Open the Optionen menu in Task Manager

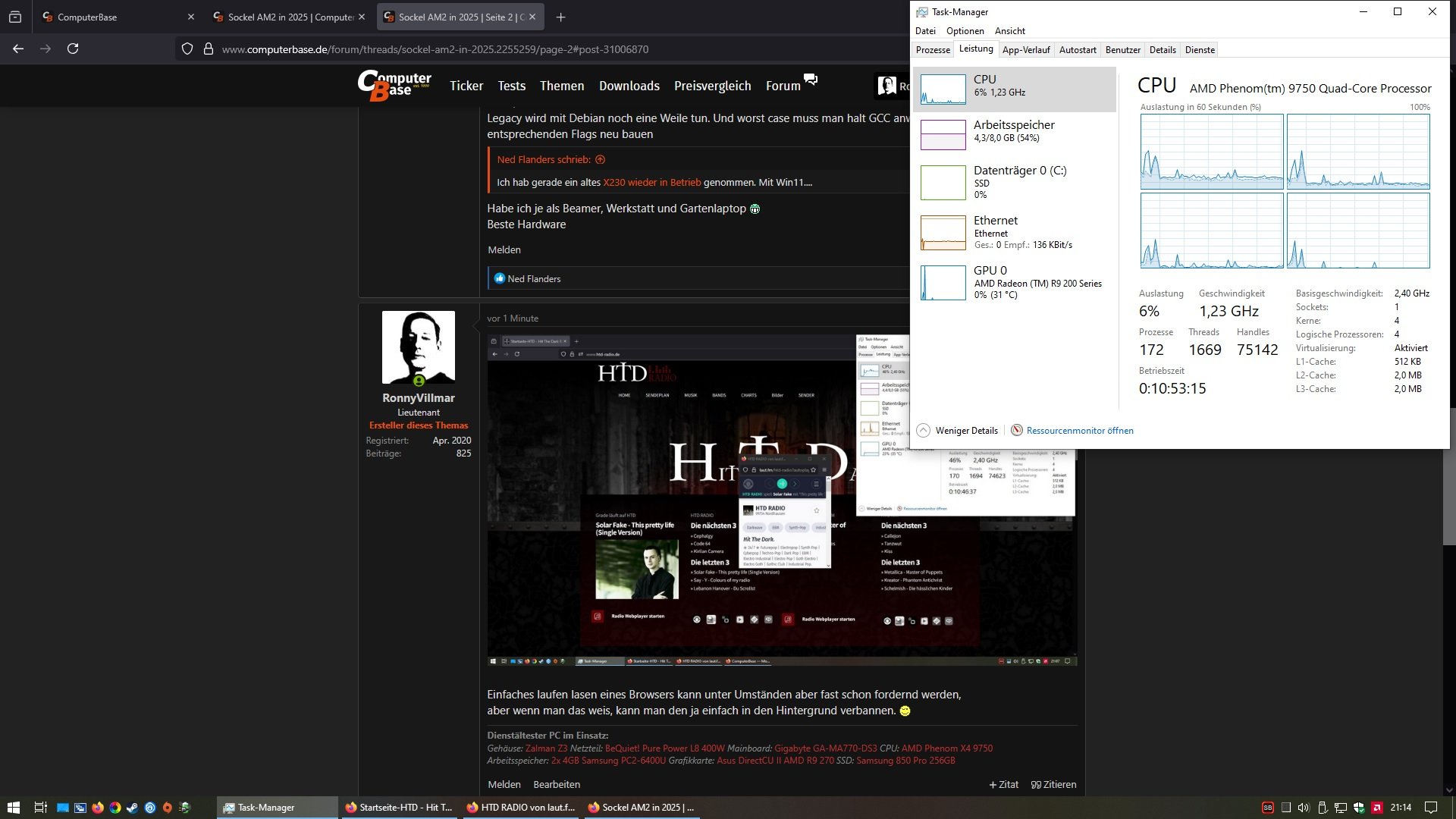965,31
